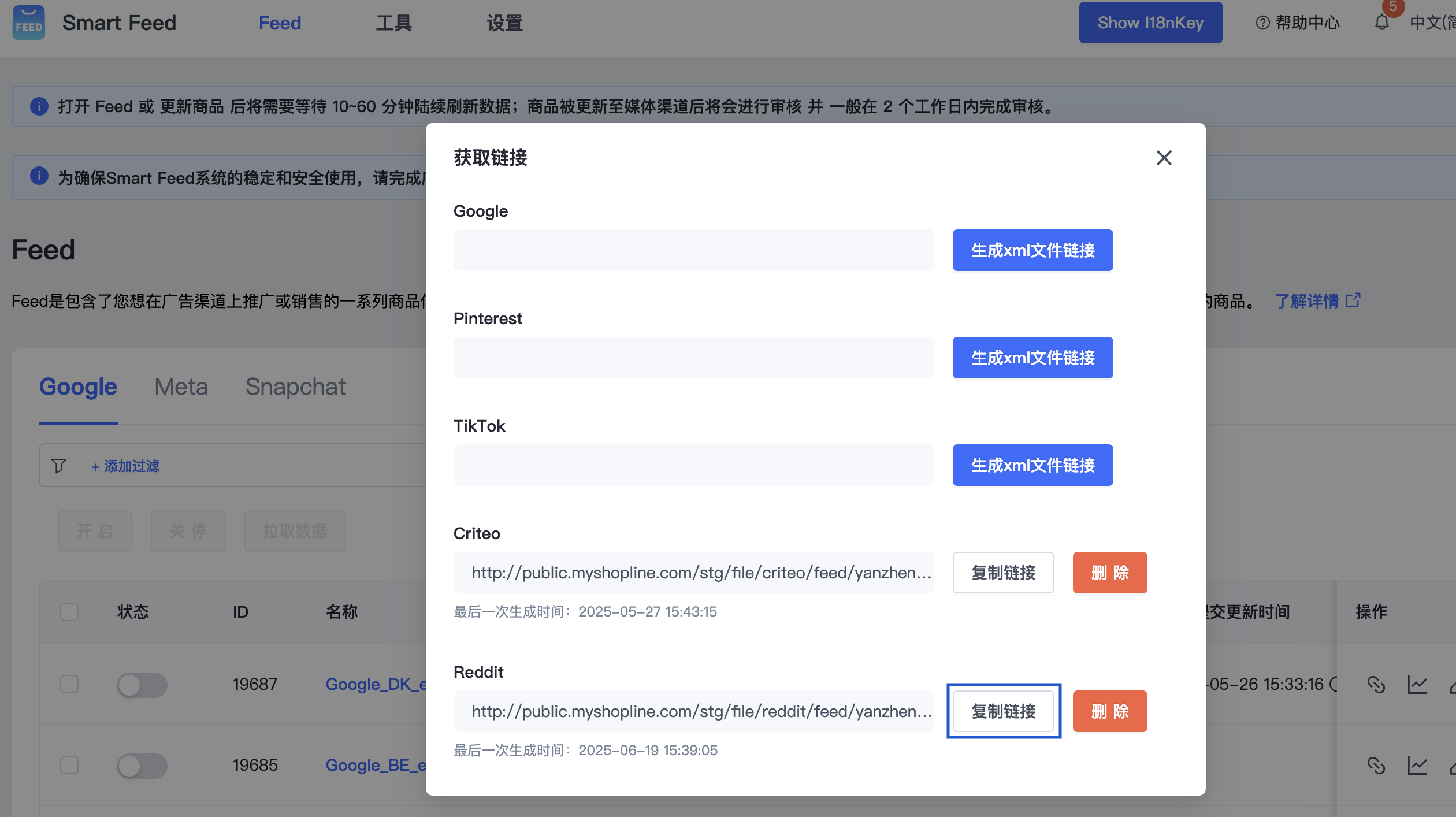This screenshot has width=1456, height=817.
Task: Select the Meta channel tab
Action: [x=181, y=387]
